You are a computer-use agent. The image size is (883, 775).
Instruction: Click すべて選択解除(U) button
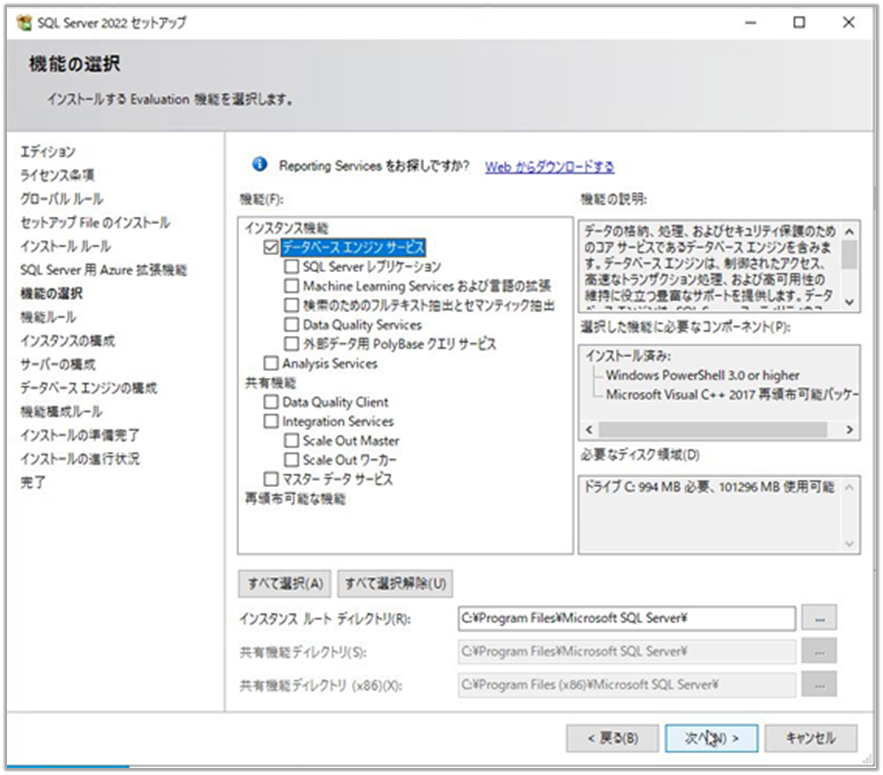[x=395, y=584]
